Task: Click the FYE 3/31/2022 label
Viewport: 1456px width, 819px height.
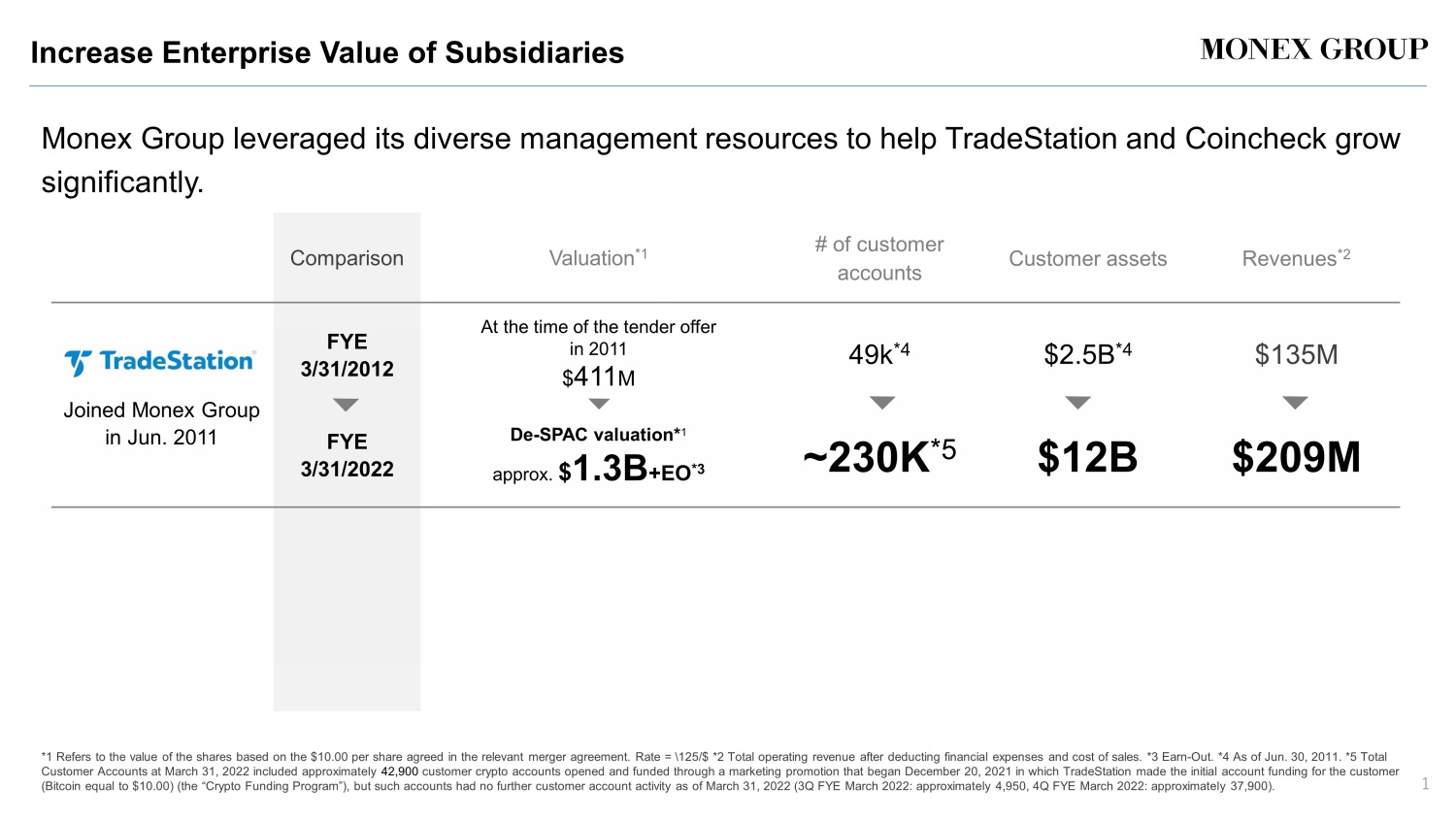Action: pyautogui.click(x=347, y=456)
